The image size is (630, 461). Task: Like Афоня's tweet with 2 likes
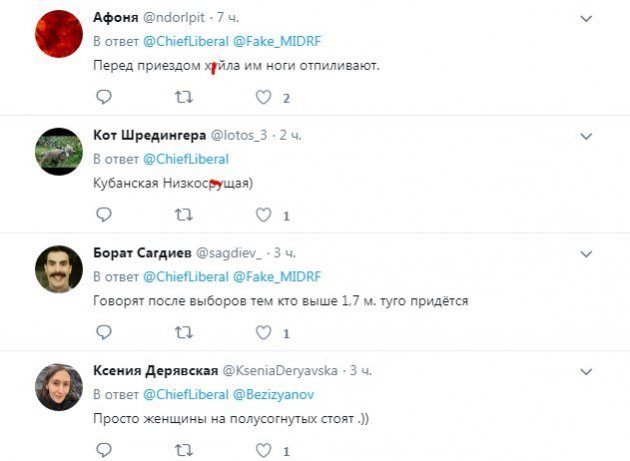[x=264, y=97]
